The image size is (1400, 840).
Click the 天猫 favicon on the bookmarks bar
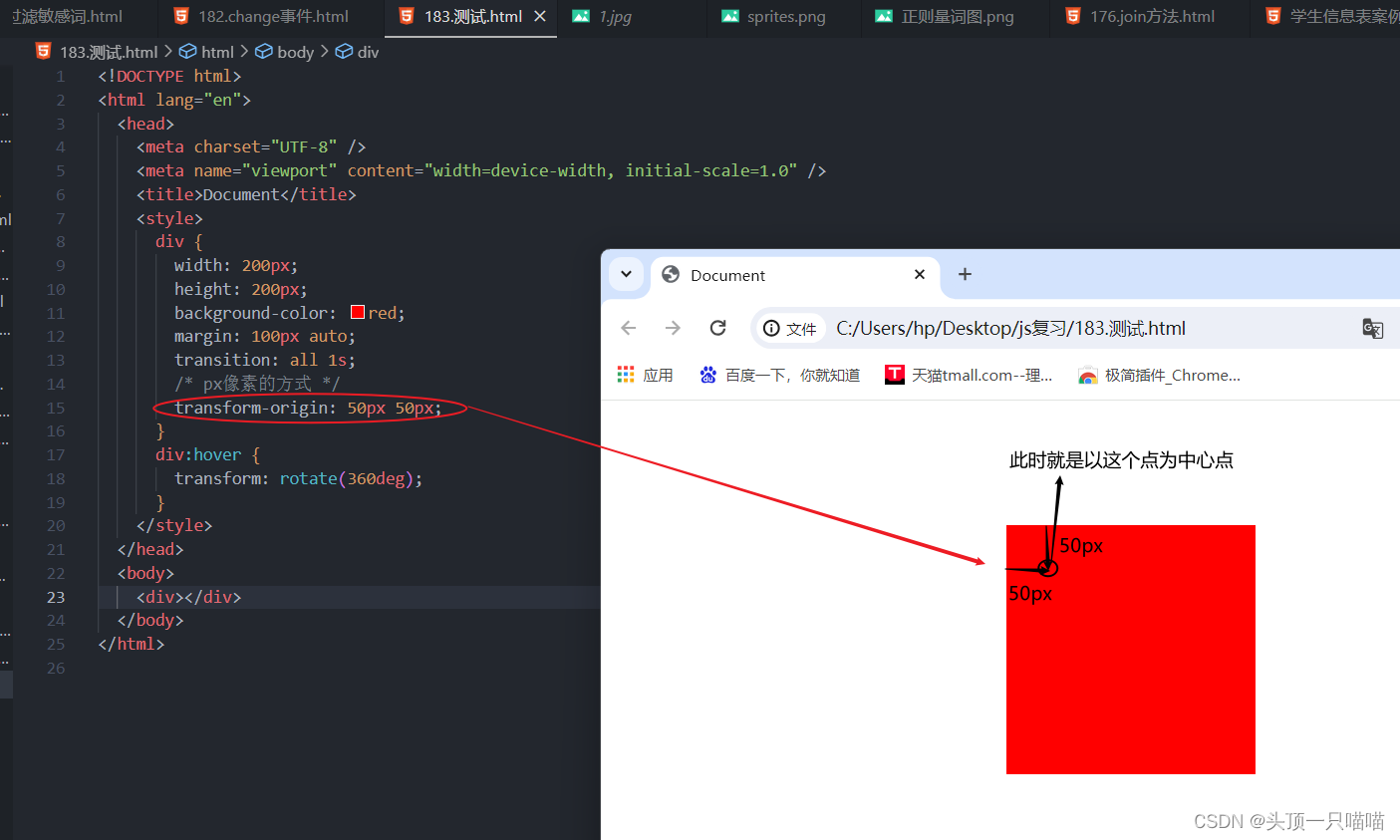(x=894, y=374)
